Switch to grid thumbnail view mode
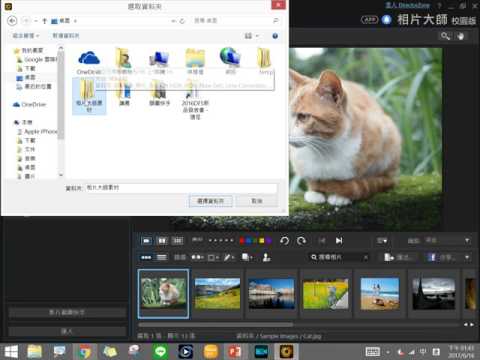 point(178,241)
